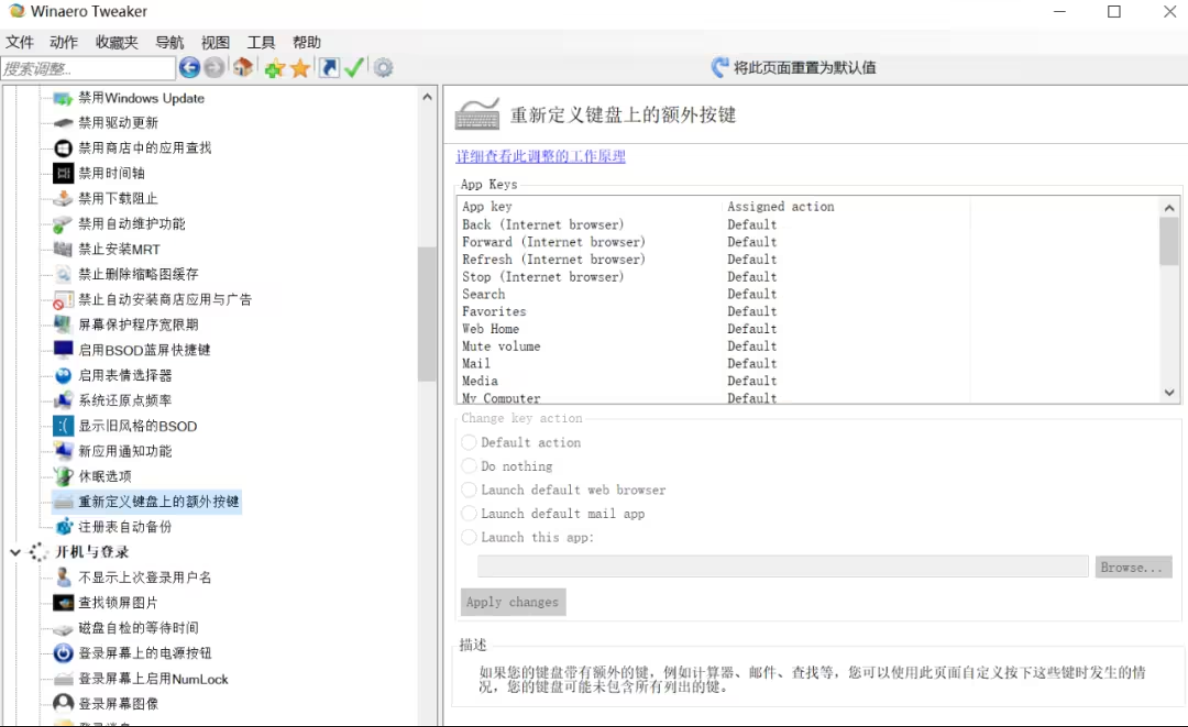Click the Apply changes button
This screenshot has height=727, width=1188.
coord(513,602)
